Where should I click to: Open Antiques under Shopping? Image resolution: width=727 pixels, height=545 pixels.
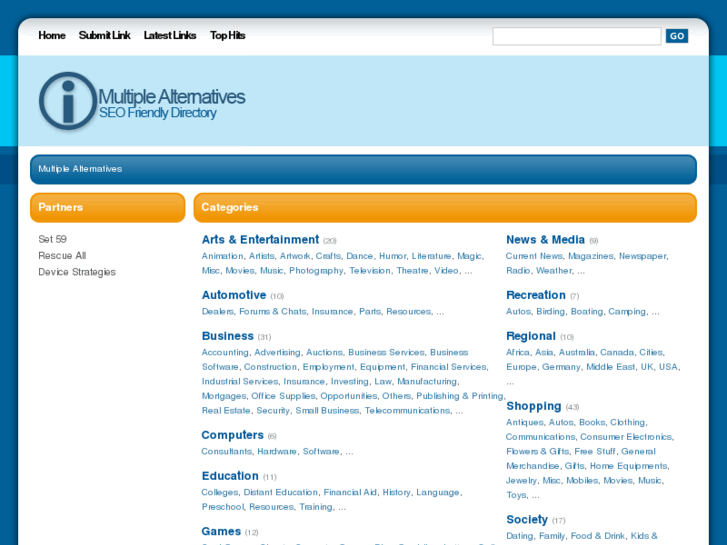524,422
